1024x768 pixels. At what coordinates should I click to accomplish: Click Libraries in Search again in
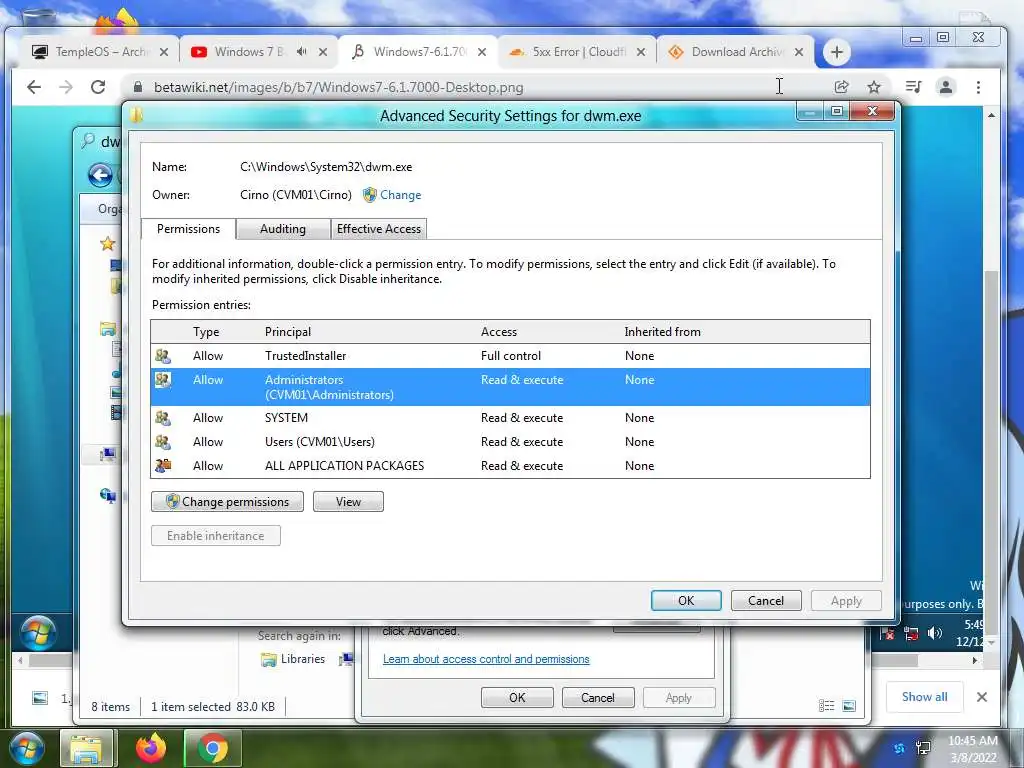(x=293, y=659)
